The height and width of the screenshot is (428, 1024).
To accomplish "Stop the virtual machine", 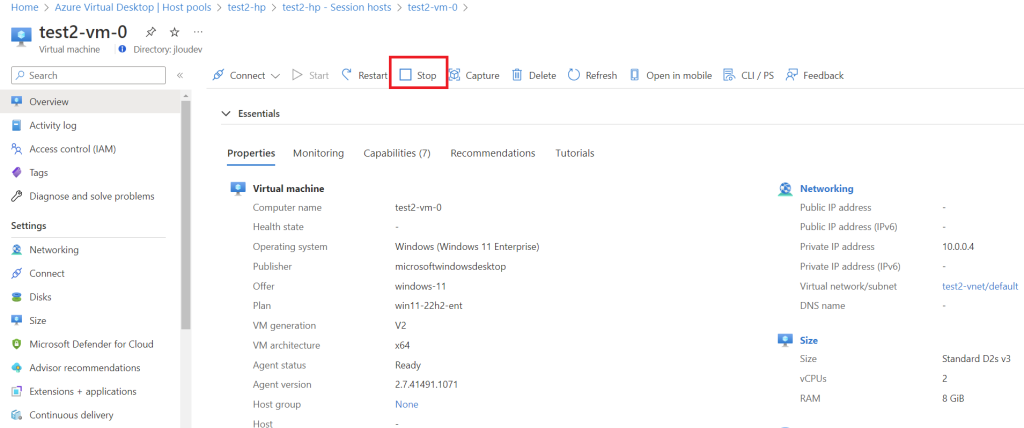I will pyautogui.click(x=418, y=75).
